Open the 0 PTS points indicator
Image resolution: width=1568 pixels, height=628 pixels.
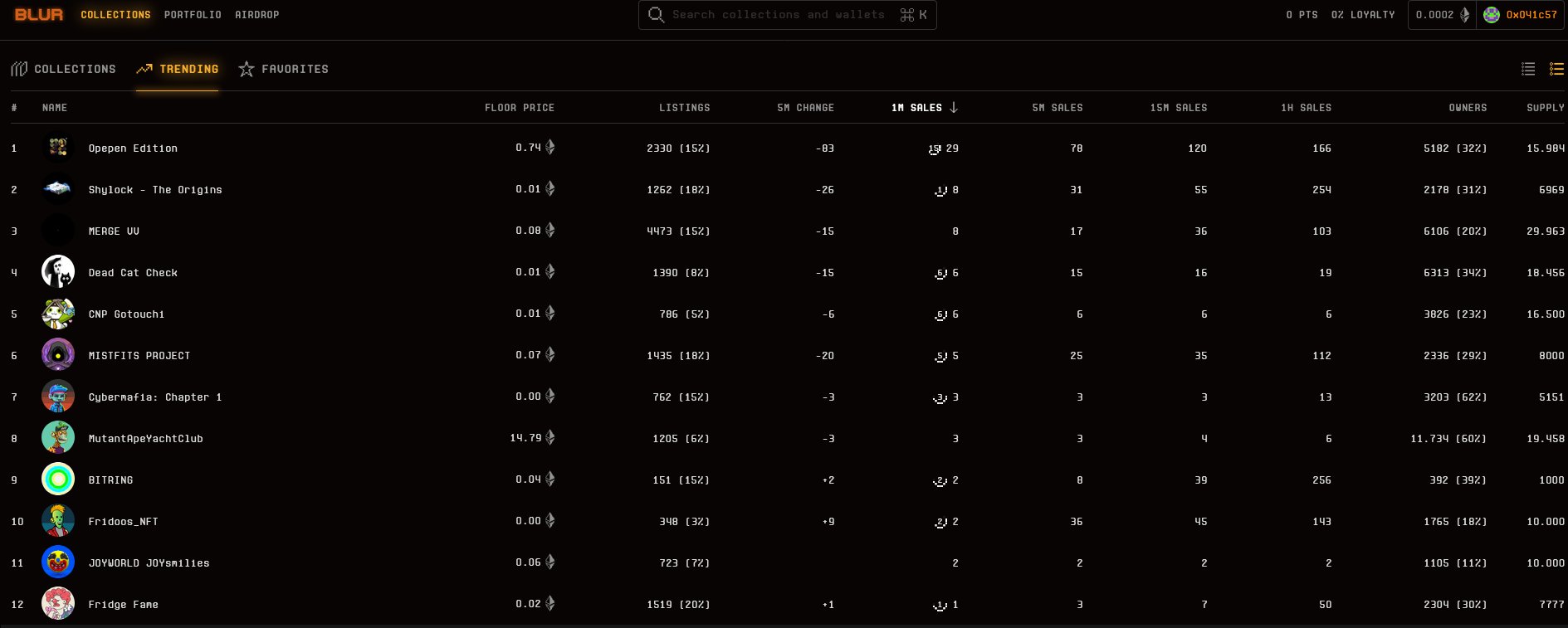pos(1302,15)
